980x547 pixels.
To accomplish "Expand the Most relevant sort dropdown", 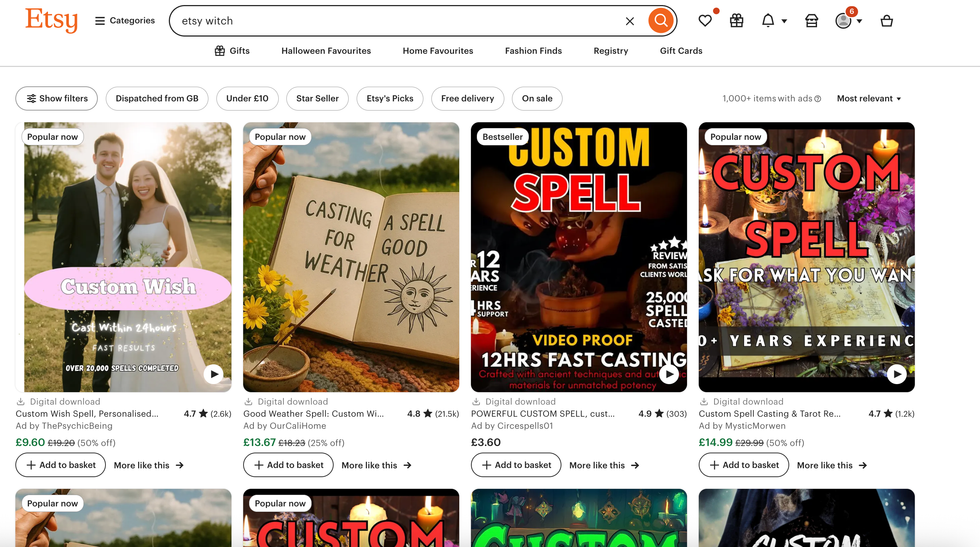I will 868,99.
